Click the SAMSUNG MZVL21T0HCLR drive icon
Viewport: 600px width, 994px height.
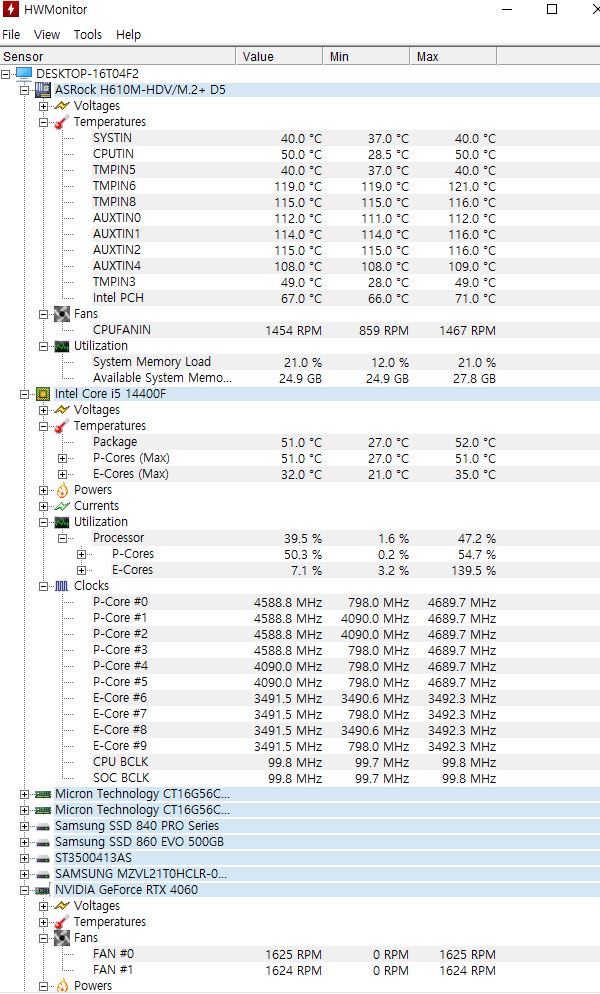point(42,874)
